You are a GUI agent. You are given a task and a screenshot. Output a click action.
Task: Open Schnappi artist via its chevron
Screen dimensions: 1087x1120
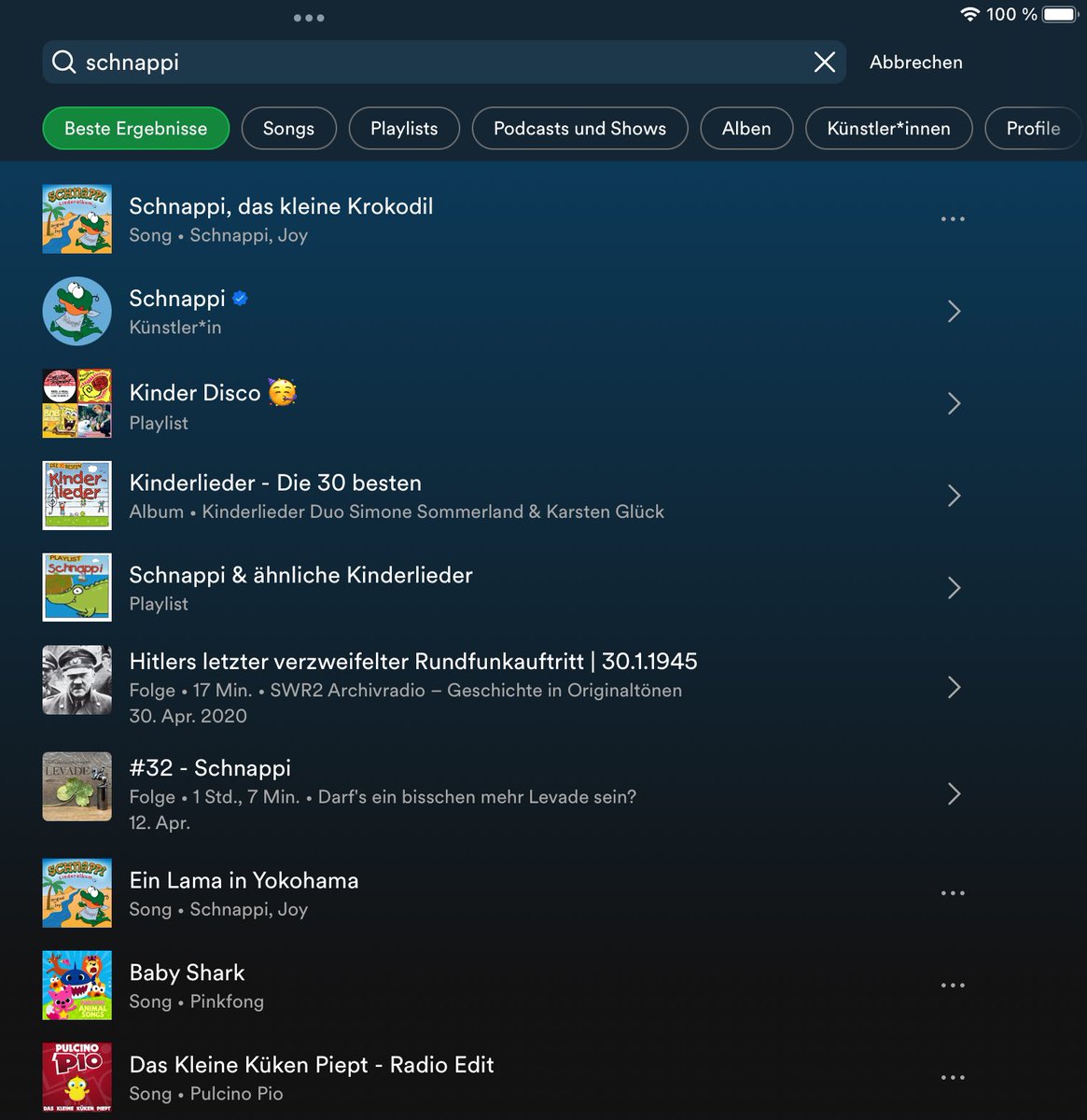(954, 312)
